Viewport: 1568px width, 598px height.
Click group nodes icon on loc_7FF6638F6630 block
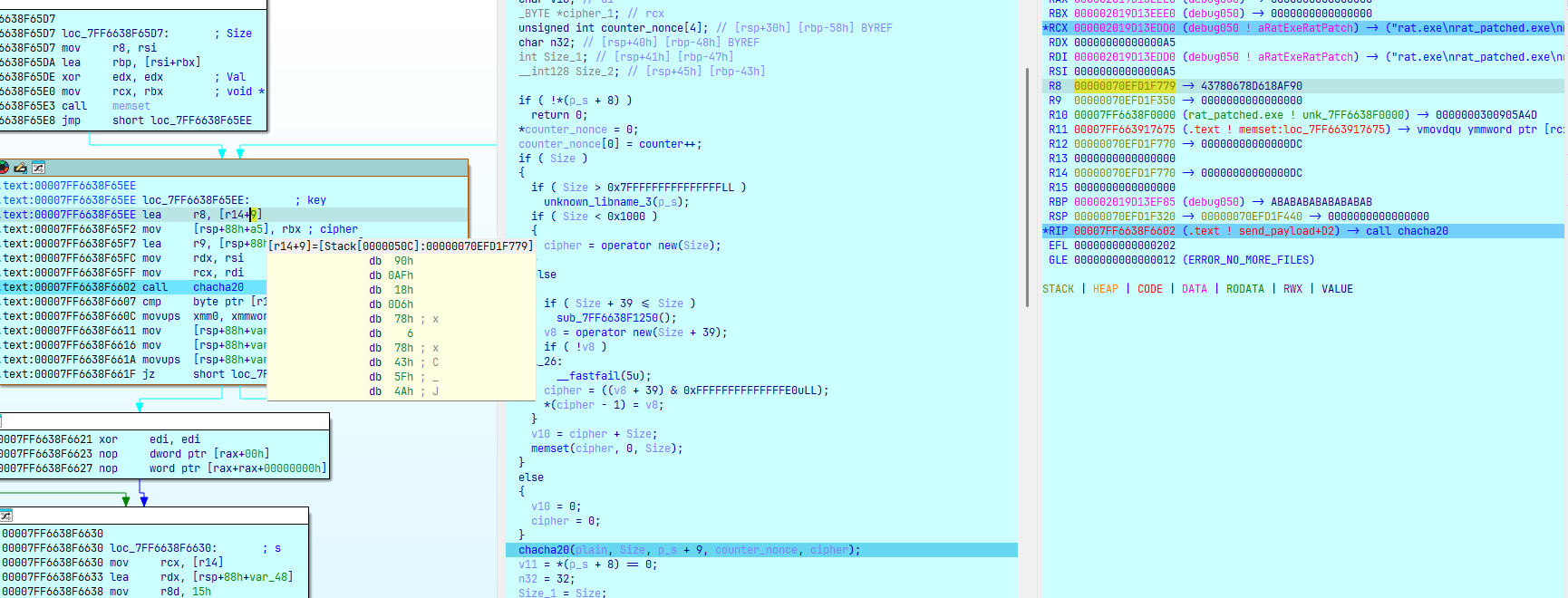click(x=5, y=516)
